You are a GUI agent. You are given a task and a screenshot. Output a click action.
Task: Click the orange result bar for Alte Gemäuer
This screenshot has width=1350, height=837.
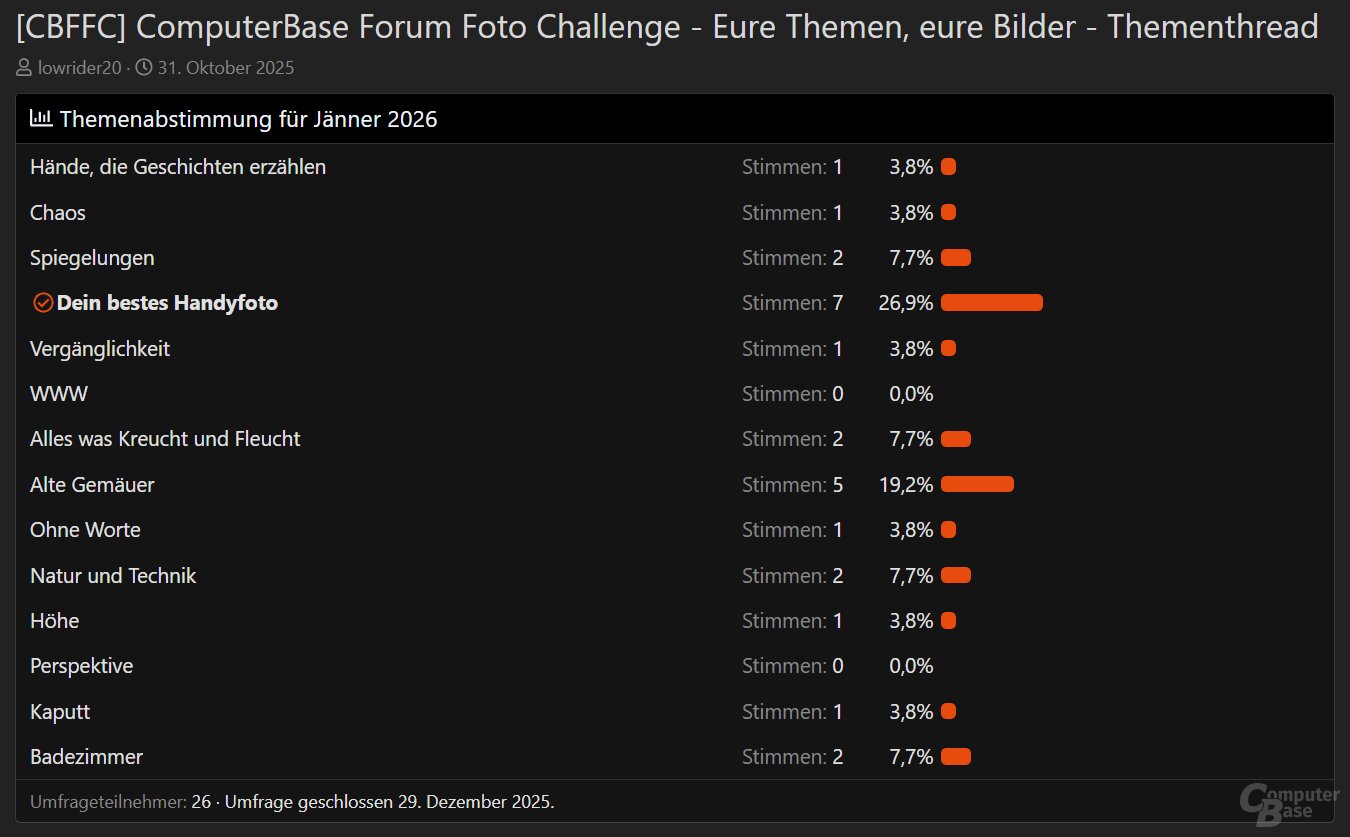(x=977, y=485)
